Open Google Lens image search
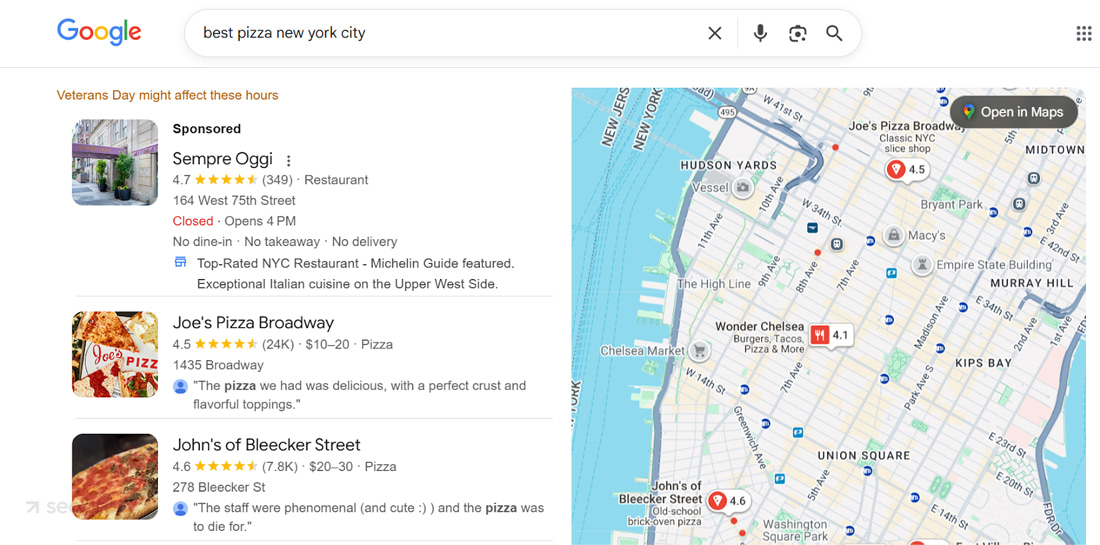The image size is (1100, 545). pyautogui.click(x=797, y=33)
